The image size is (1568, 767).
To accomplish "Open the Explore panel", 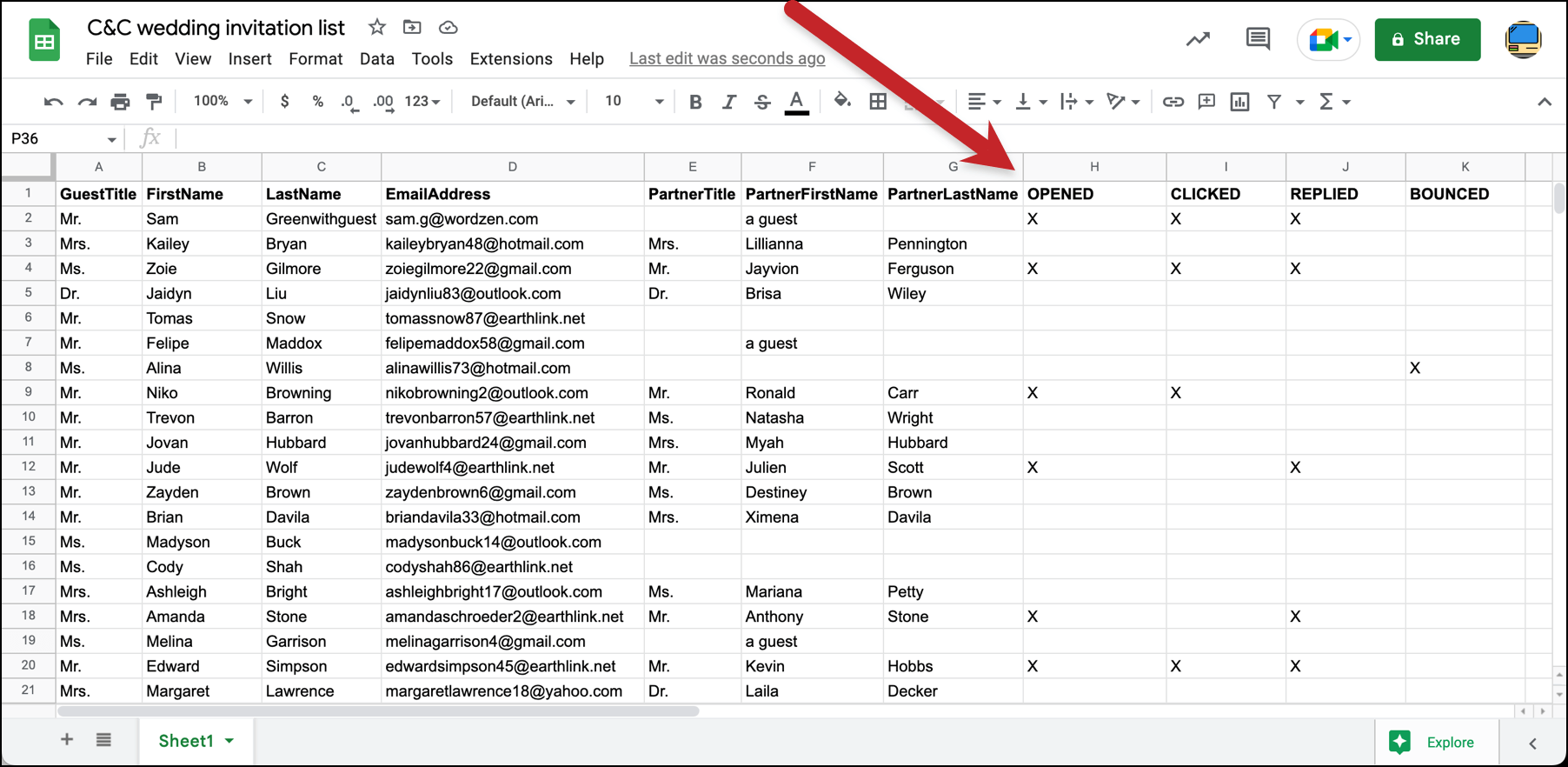I will point(1437,742).
